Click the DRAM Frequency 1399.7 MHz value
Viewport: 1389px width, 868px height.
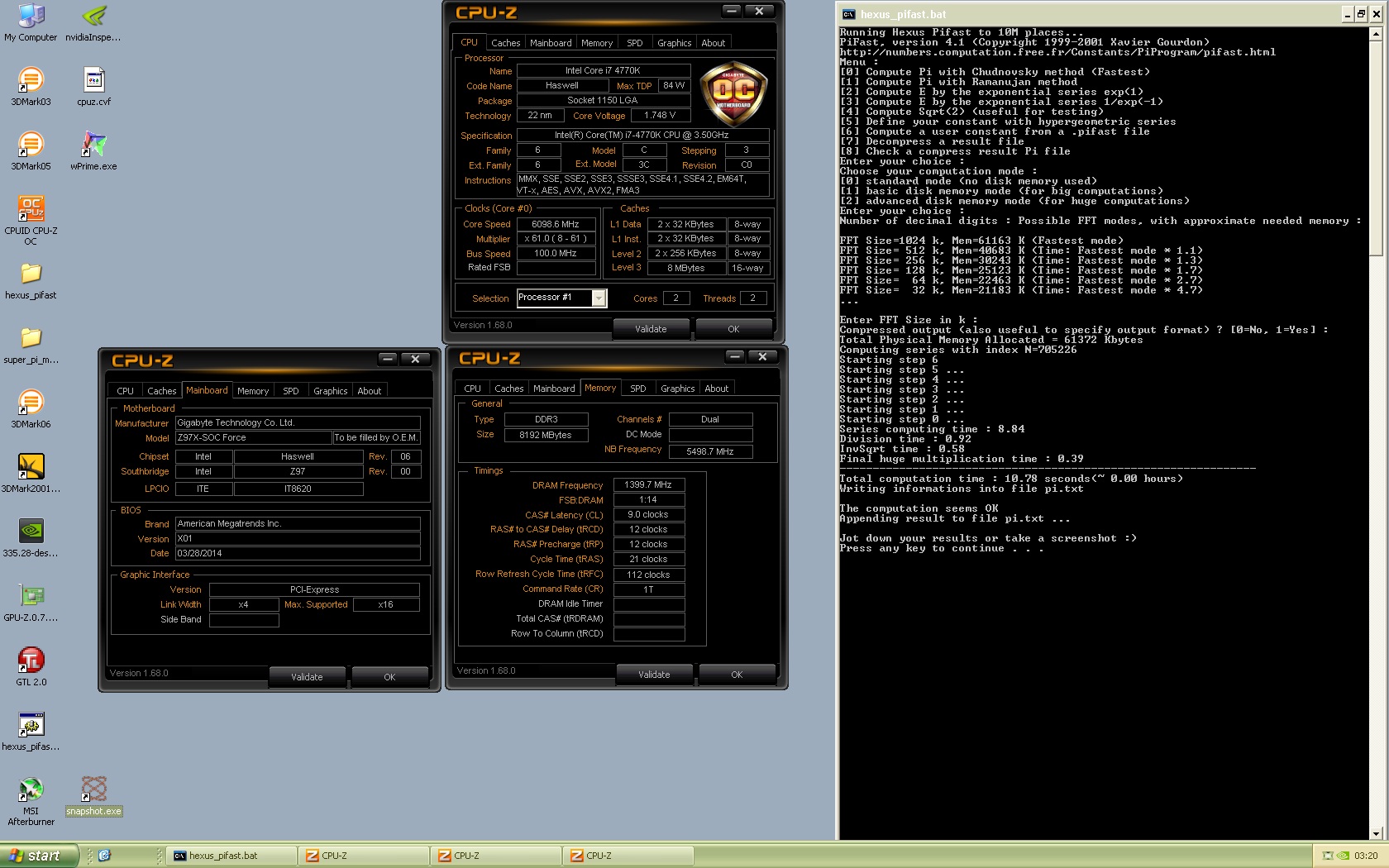[648, 485]
